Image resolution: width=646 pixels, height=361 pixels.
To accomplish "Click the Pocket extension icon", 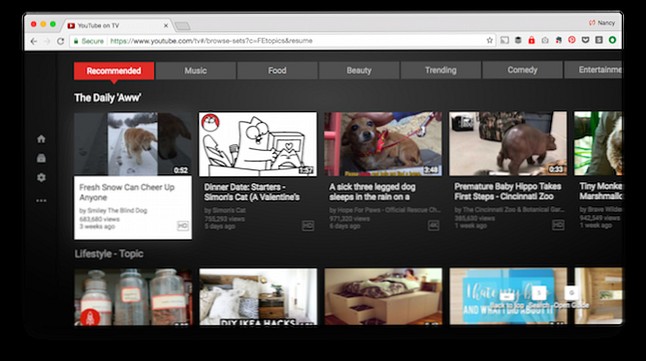I will [x=585, y=40].
